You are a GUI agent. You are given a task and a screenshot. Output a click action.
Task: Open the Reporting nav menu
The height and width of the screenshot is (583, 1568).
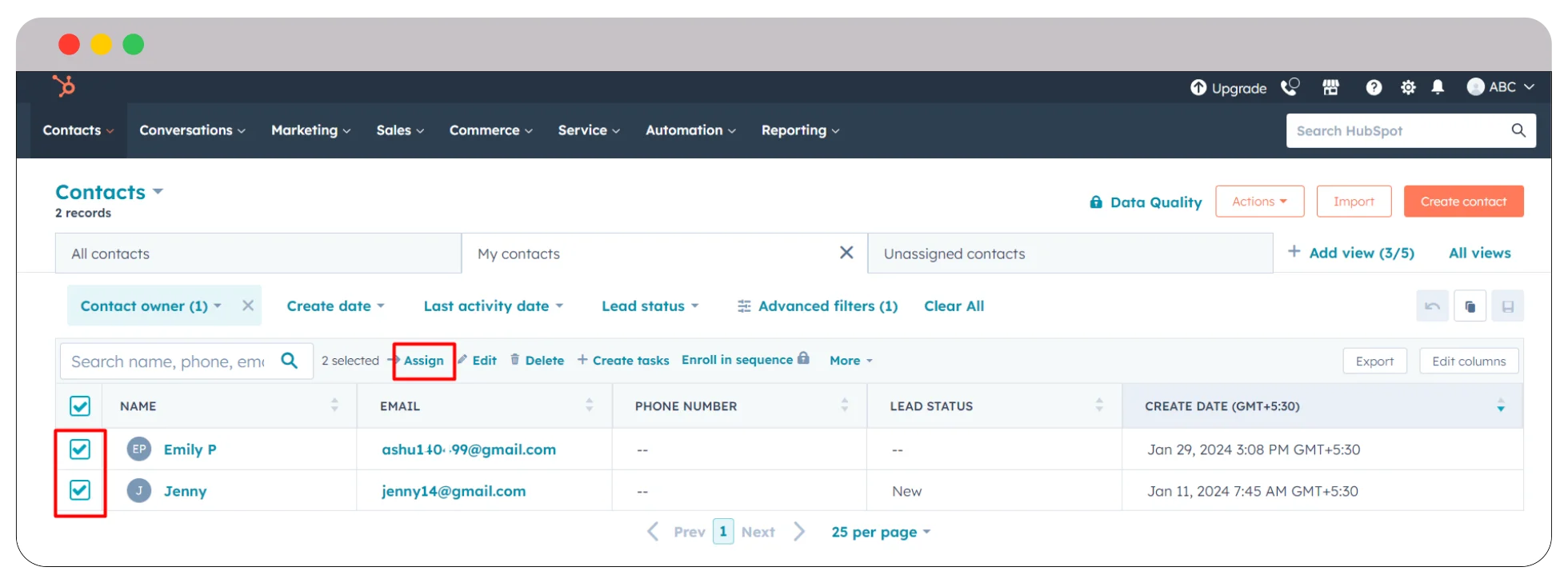pos(800,130)
